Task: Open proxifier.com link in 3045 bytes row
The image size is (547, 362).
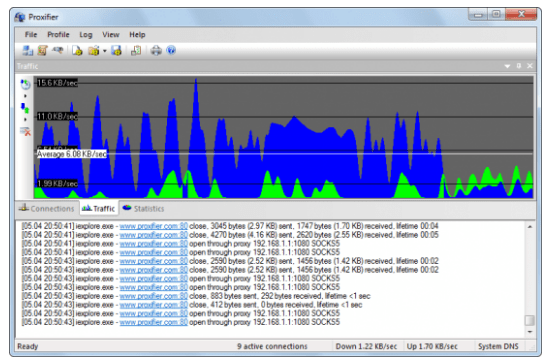Action: pos(153,226)
